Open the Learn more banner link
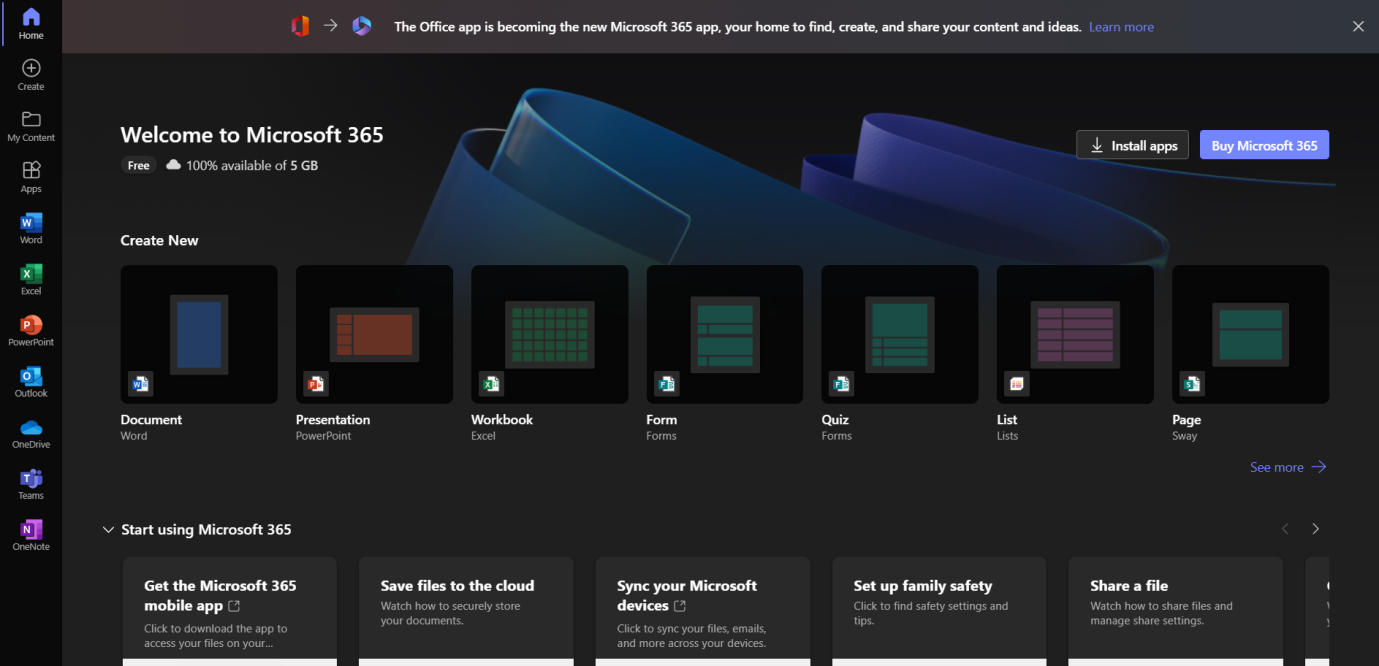 click(1121, 27)
